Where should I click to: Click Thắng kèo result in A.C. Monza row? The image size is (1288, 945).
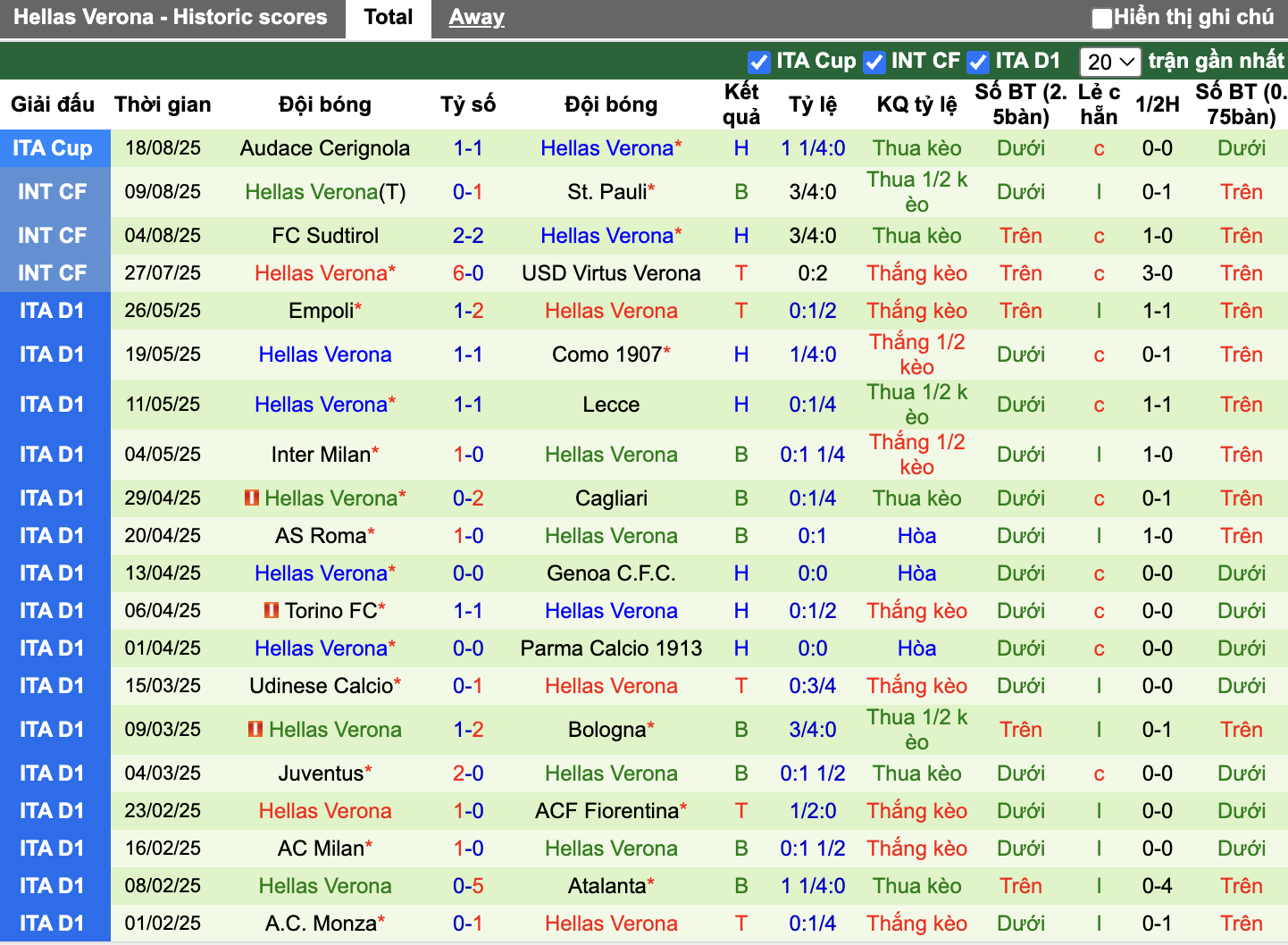[x=916, y=924]
